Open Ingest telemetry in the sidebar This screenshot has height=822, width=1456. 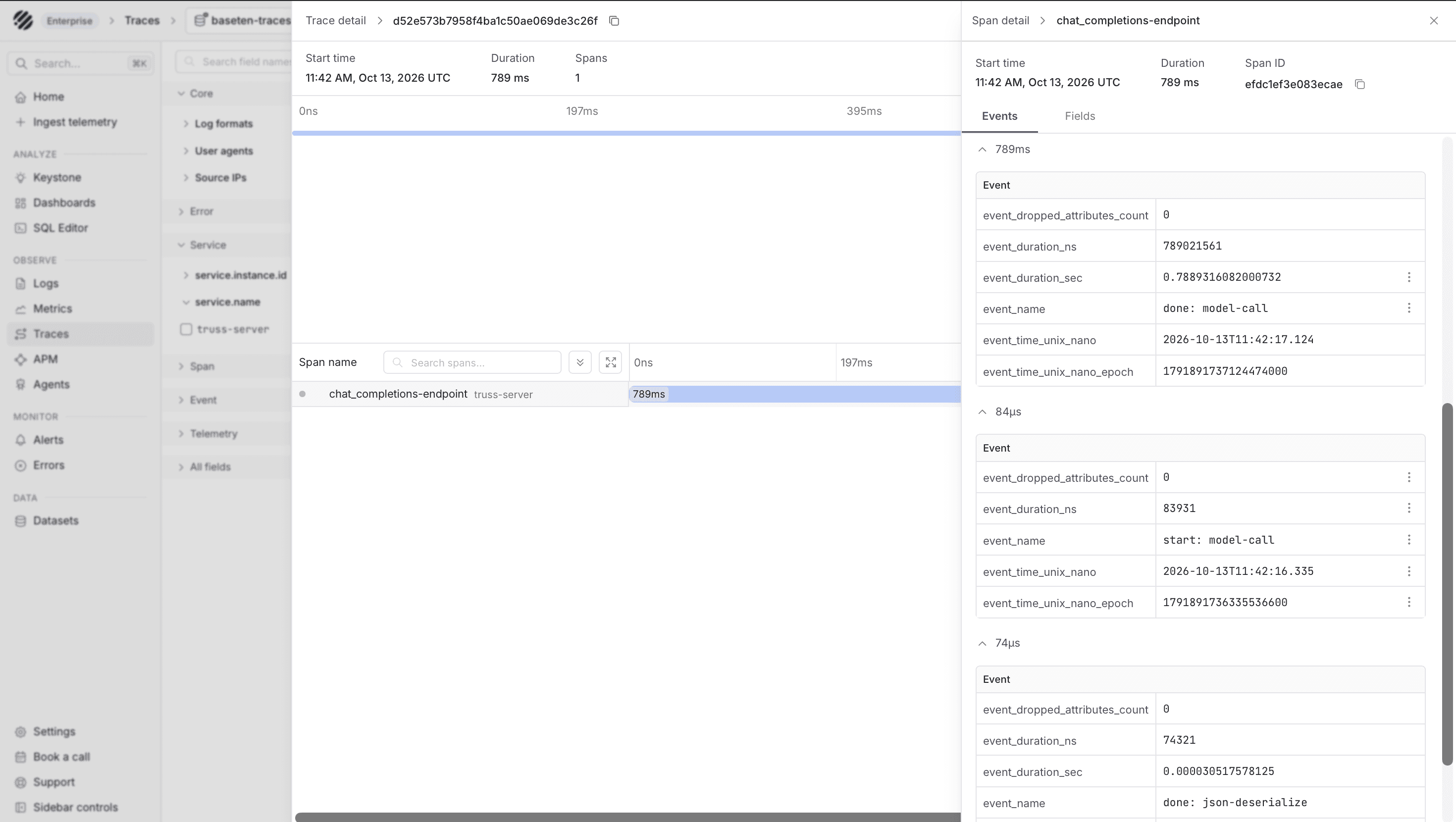point(80,122)
